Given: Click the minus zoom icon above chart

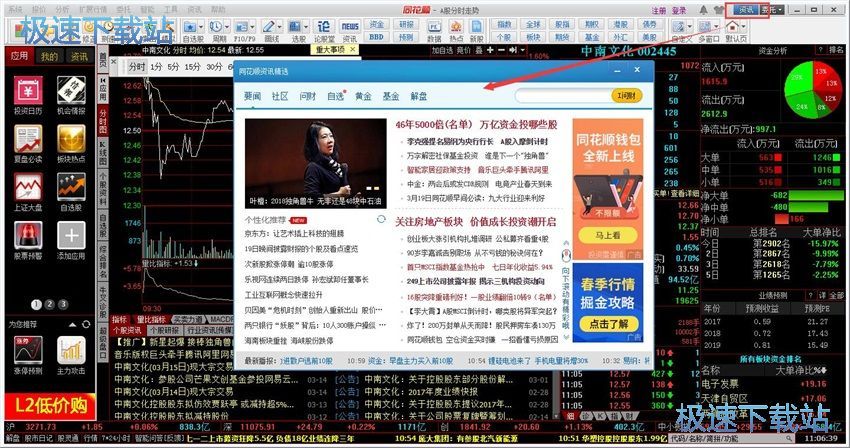Looking at the screenshot, I should click(x=501, y=50).
